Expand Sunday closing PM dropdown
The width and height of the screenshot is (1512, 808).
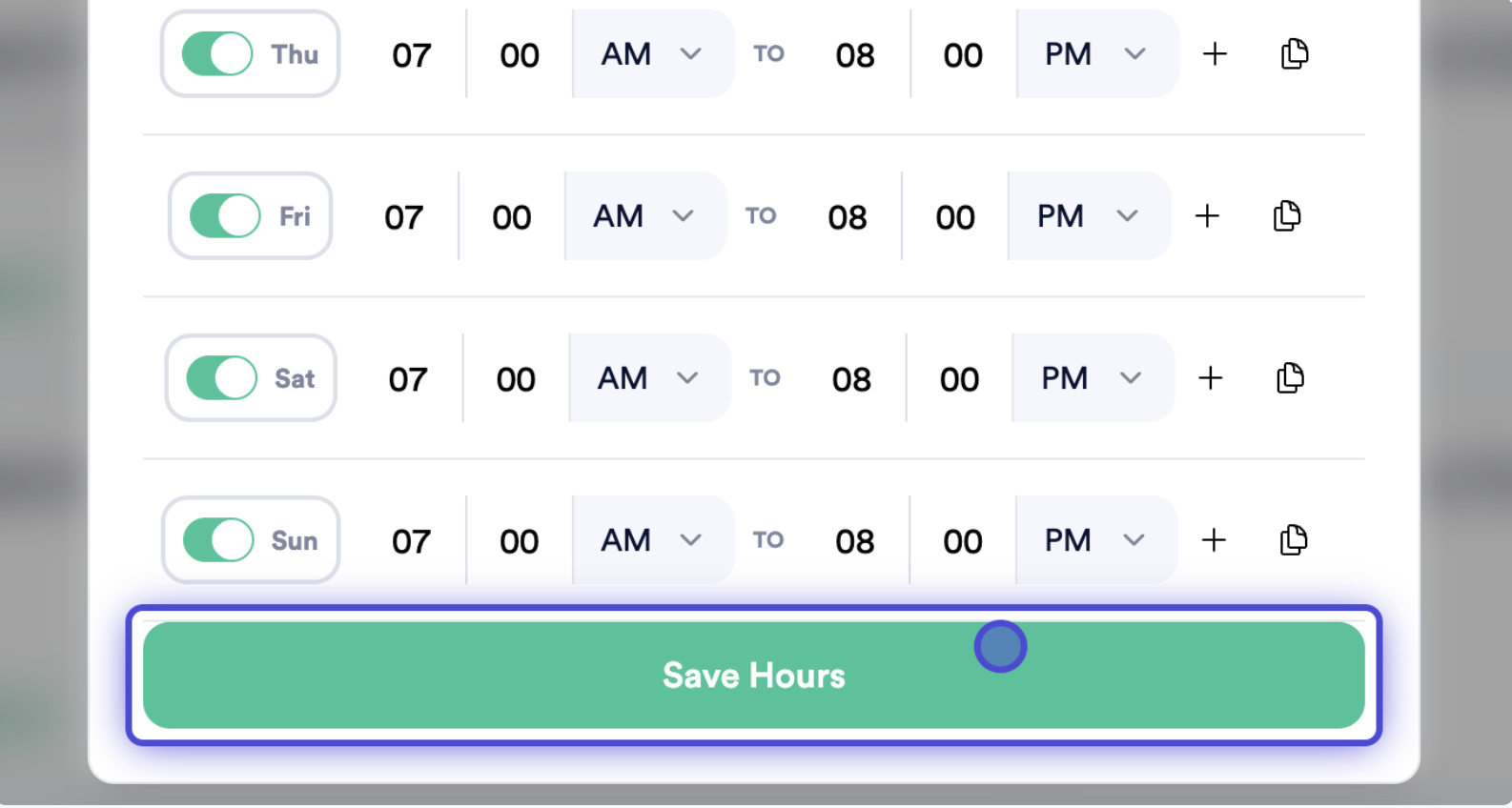tap(1096, 540)
